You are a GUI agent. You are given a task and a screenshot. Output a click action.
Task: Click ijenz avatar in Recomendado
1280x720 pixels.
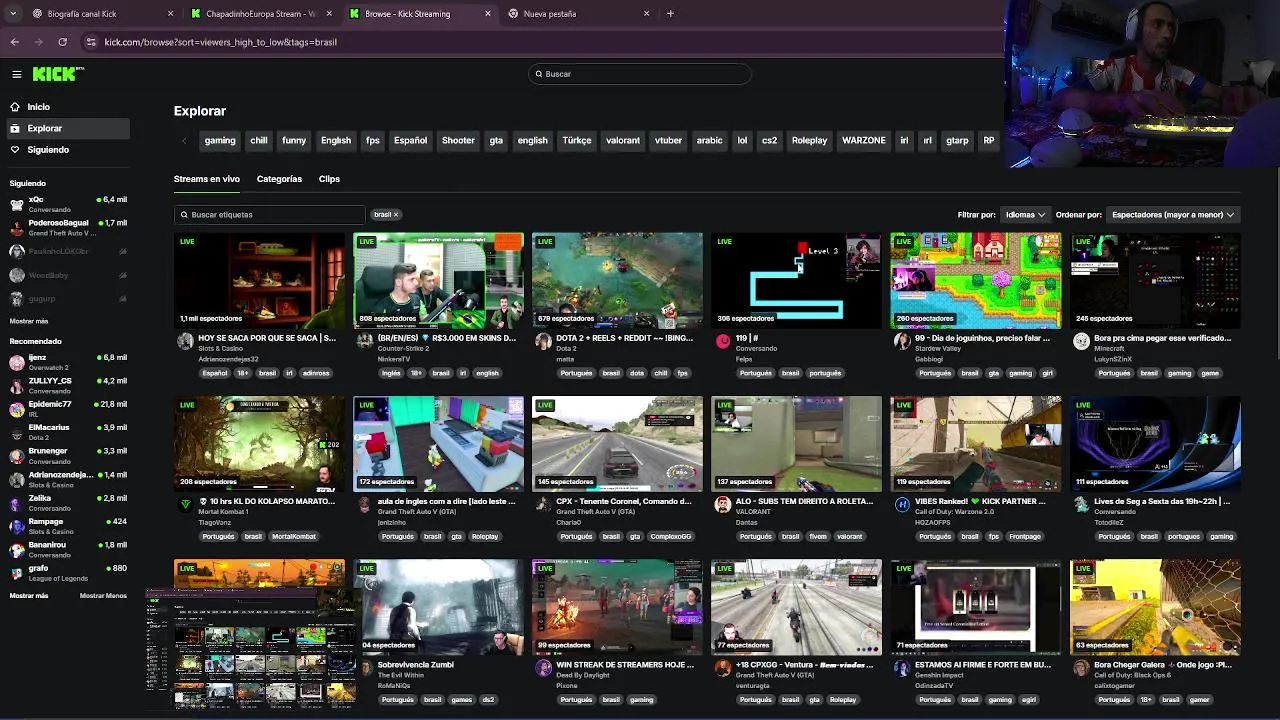pyautogui.click(x=17, y=362)
